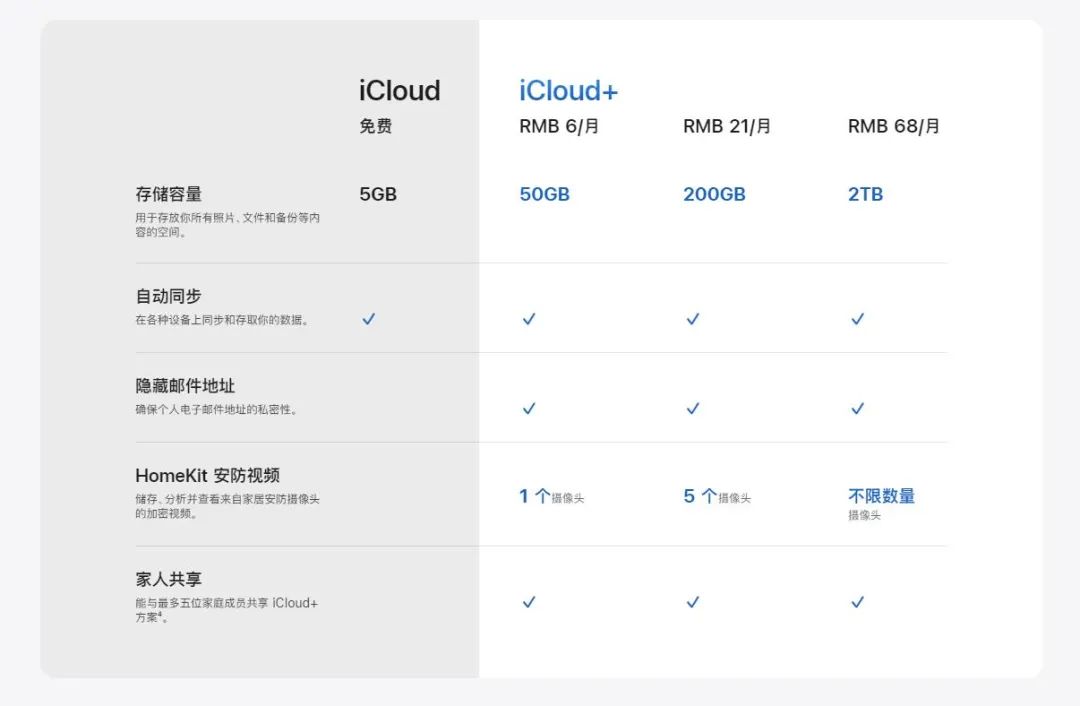Click the iCloud+ header logo
The image size is (1080, 706).
pos(568,90)
